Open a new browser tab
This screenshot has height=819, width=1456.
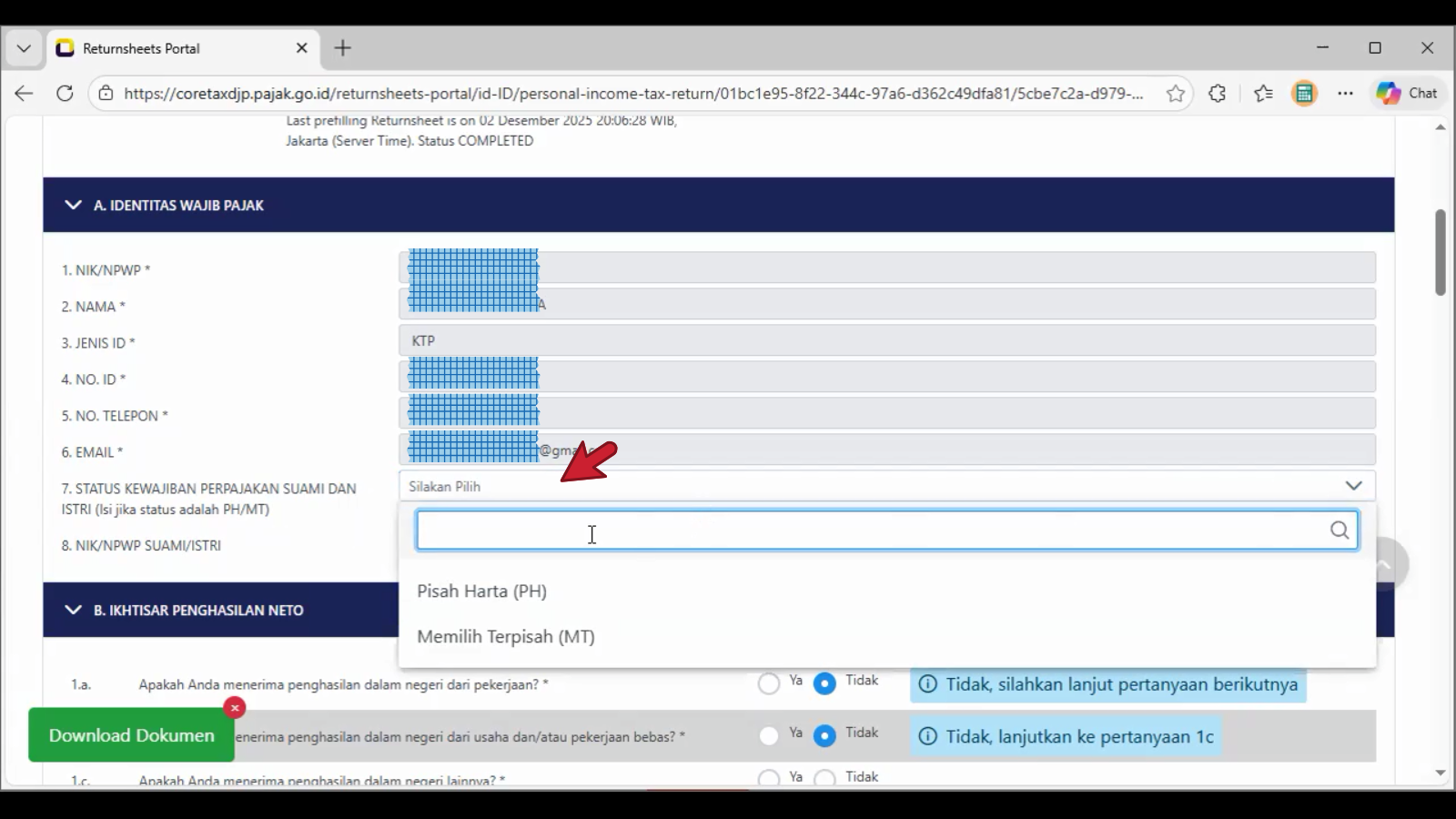342,48
